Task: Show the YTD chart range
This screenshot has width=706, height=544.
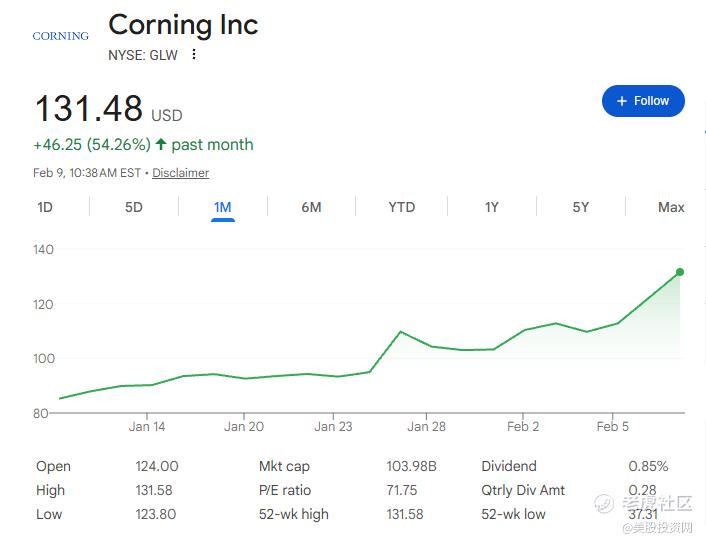Action: [401, 207]
